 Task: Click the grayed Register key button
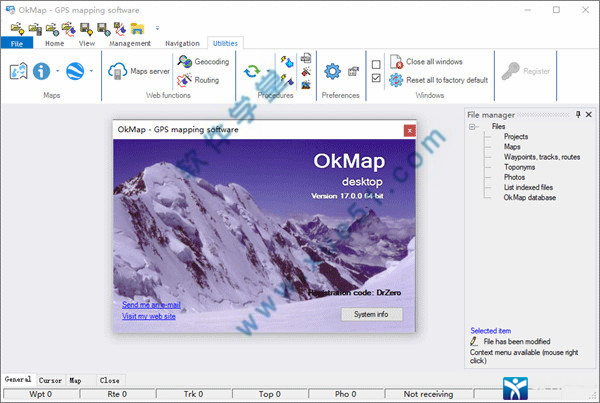click(x=526, y=71)
